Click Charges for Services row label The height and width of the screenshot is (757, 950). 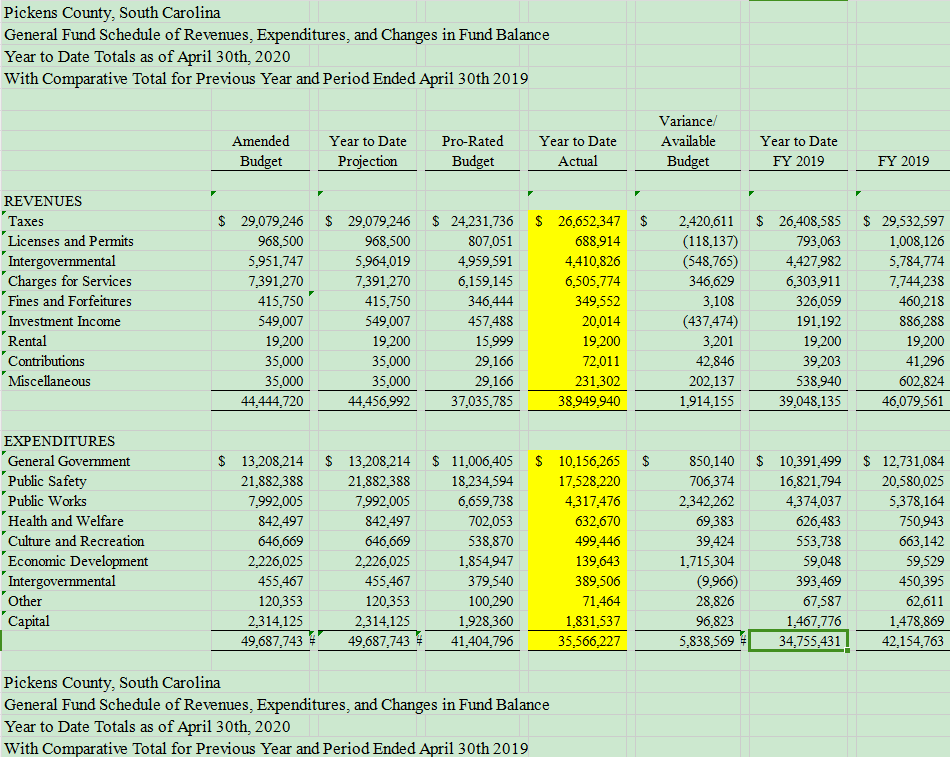coord(70,281)
